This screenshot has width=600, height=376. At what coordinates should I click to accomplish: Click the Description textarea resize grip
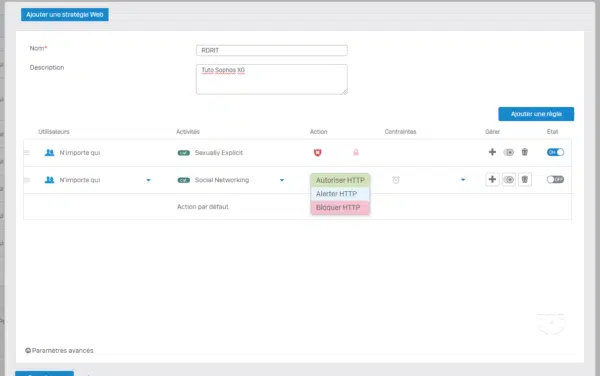345,91
